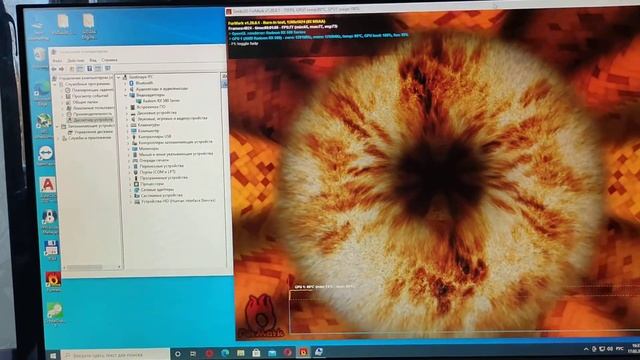Image resolution: width=640 pixels, height=360 pixels.
Task: Show hidden system tray icons
Action: (587, 349)
